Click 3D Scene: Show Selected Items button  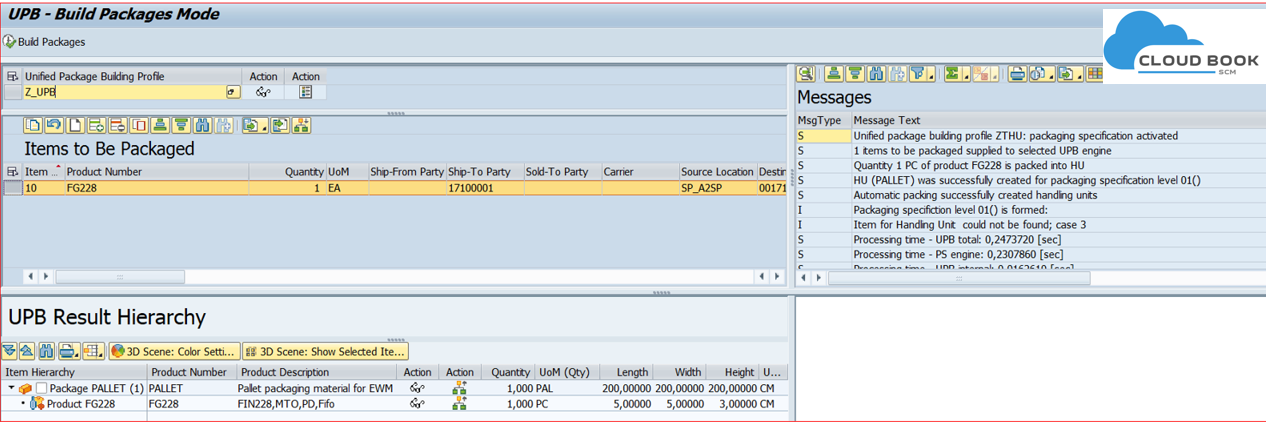pos(325,351)
